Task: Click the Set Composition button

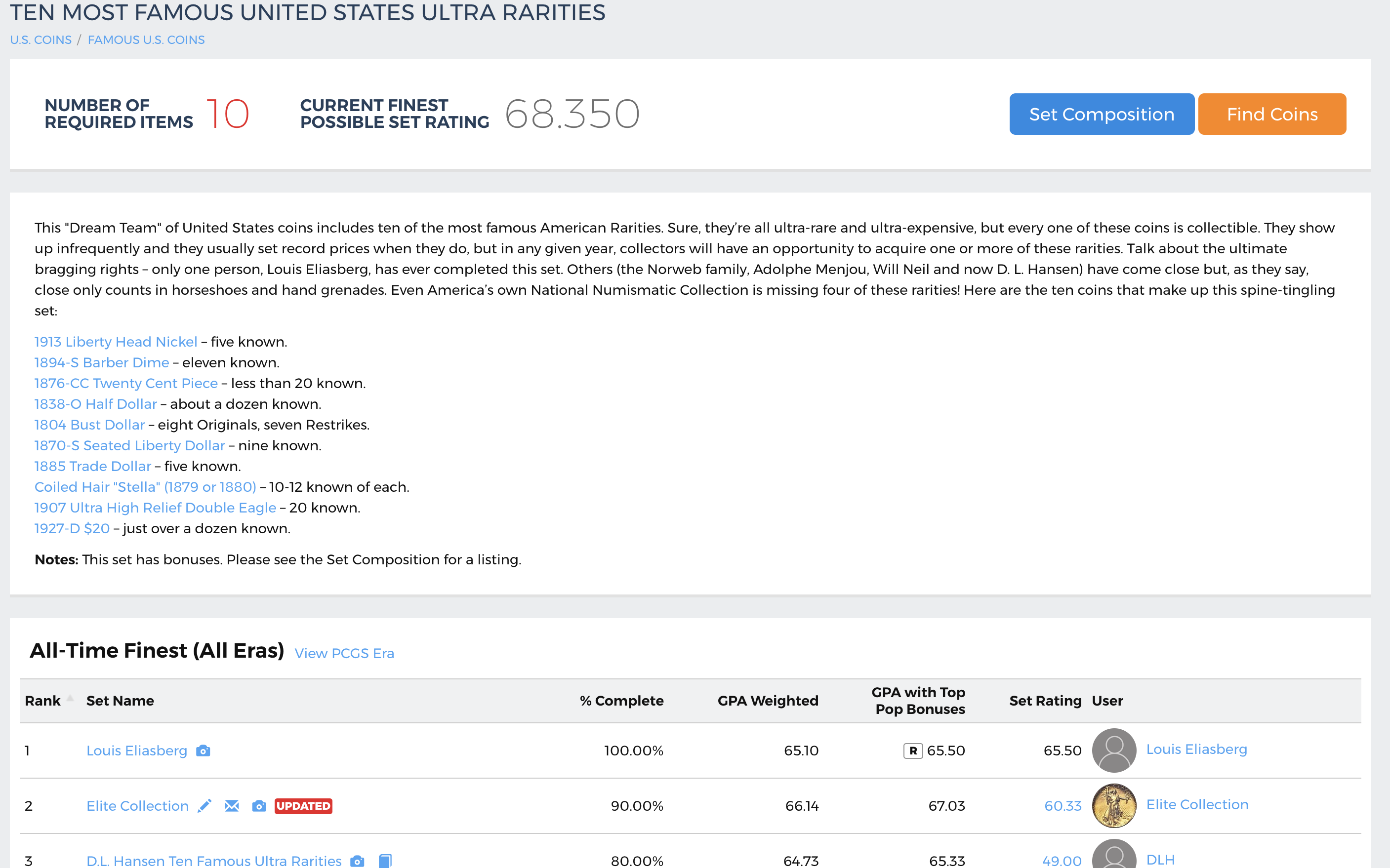Action: 1101,114
